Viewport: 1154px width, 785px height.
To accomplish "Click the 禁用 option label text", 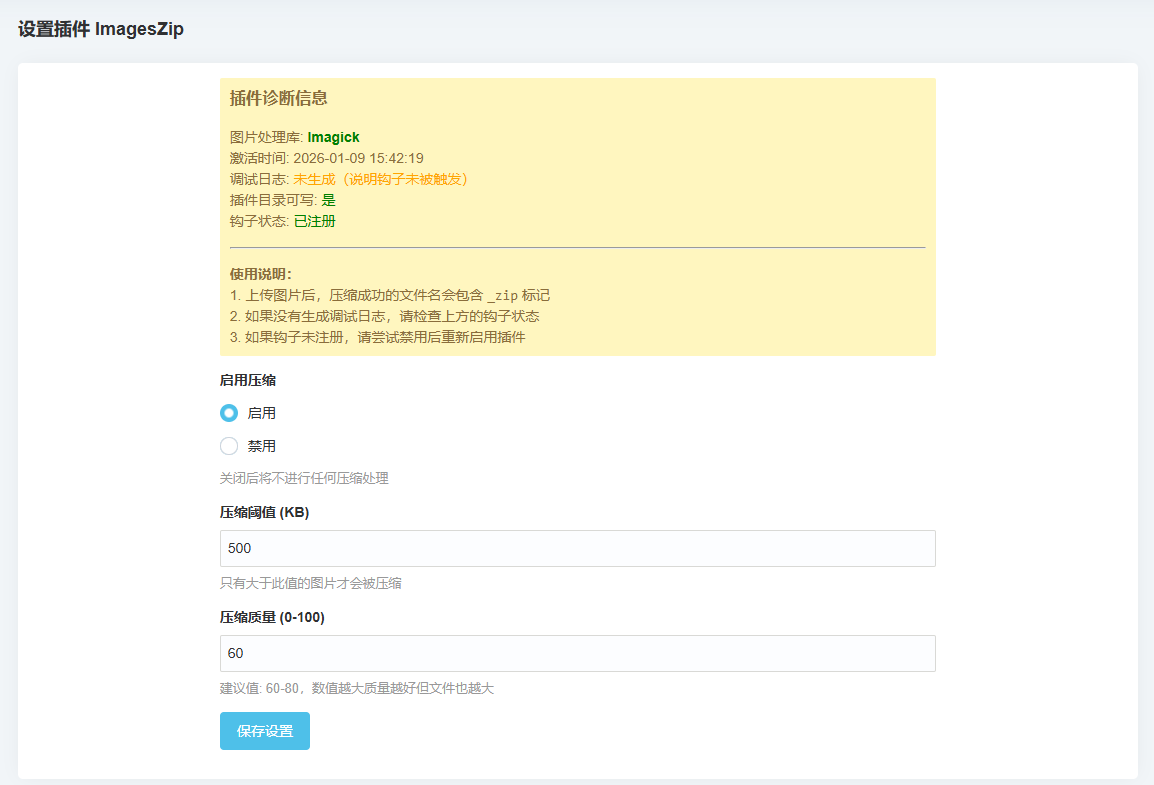I will point(262,446).
